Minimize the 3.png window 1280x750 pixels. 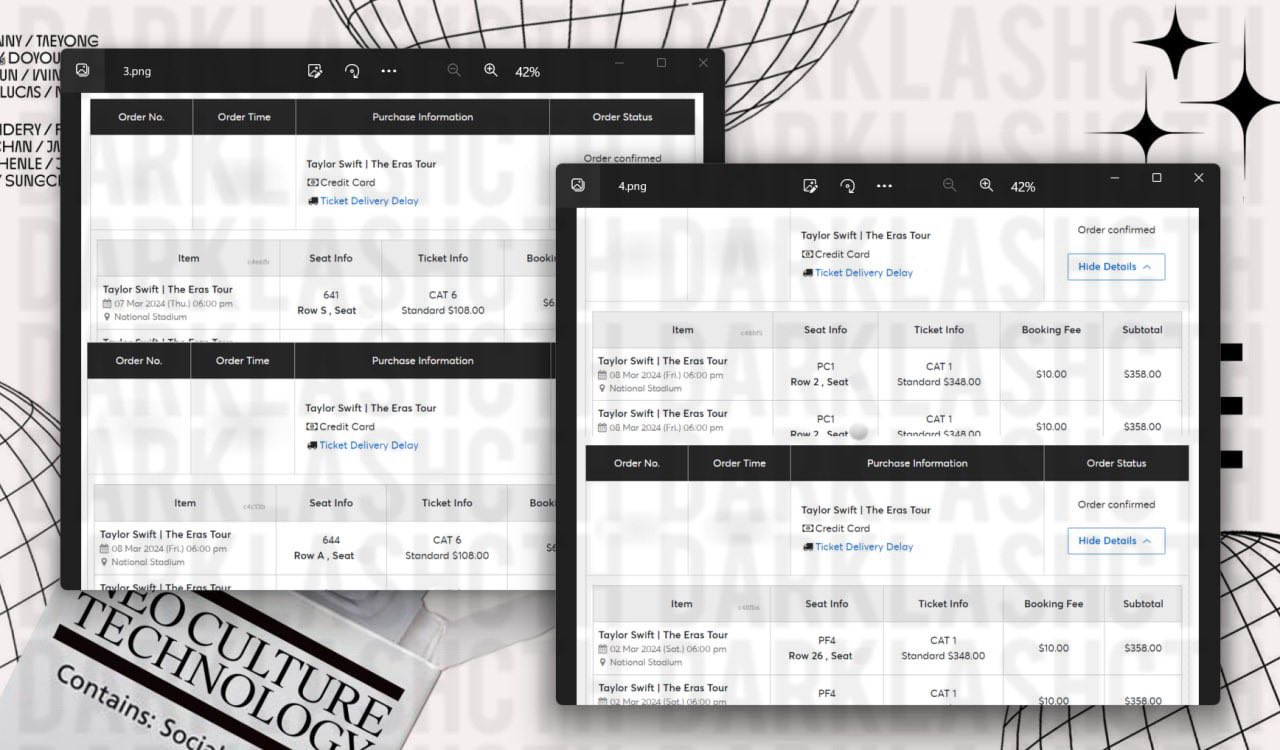point(620,63)
